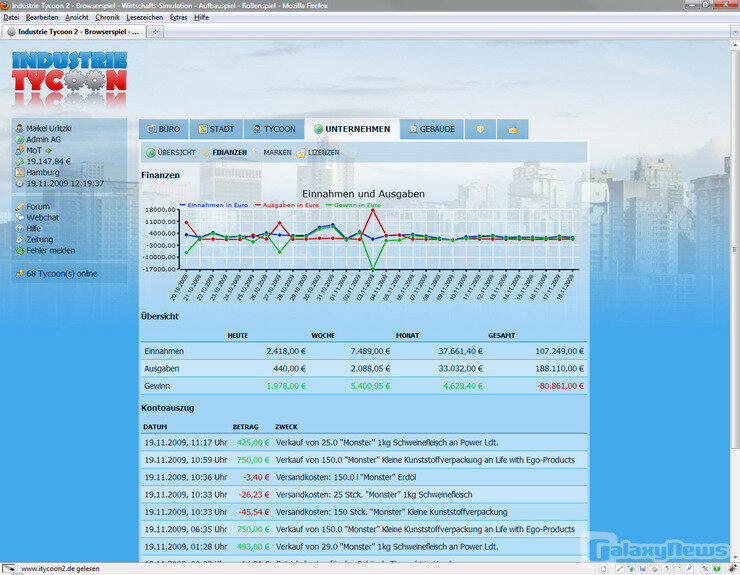Image resolution: width=740 pixels, height=575 pixels.
Task: Open the Webchat sidebar entry
Action: [x=37, y=218]
